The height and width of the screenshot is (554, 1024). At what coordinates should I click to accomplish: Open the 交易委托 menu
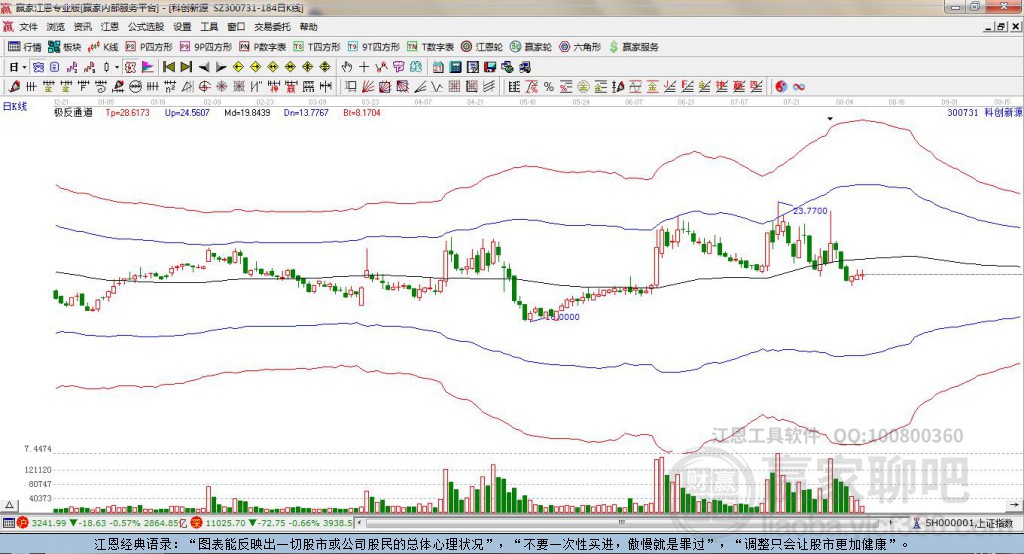[x=272, y=27]
